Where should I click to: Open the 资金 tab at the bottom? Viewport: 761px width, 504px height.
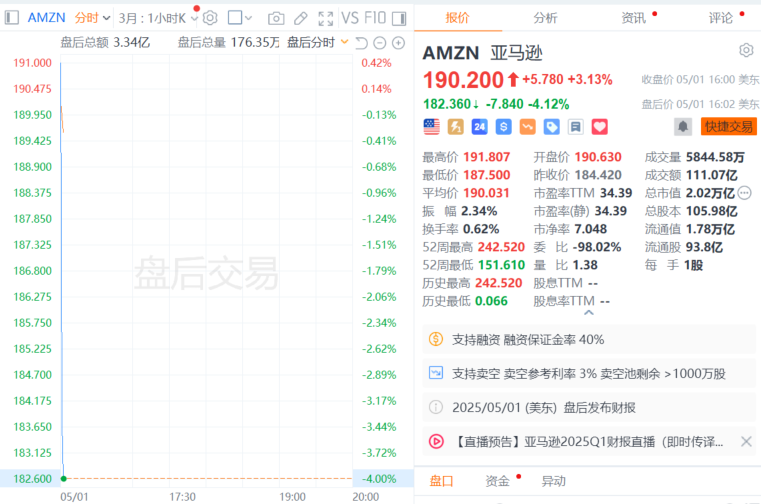497,481
